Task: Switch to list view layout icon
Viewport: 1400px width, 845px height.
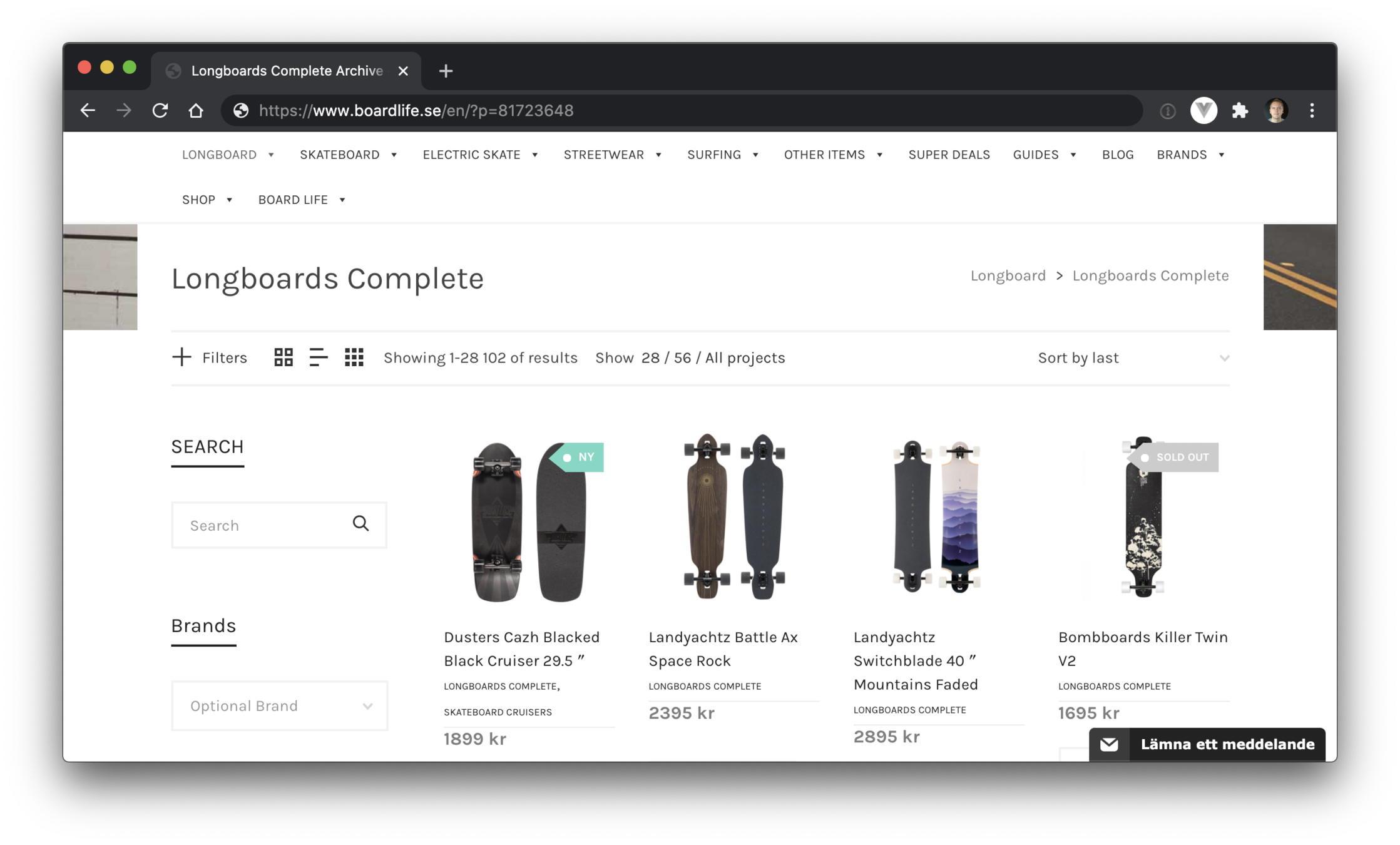Action: pyautogui.click(x=319, y=357)
